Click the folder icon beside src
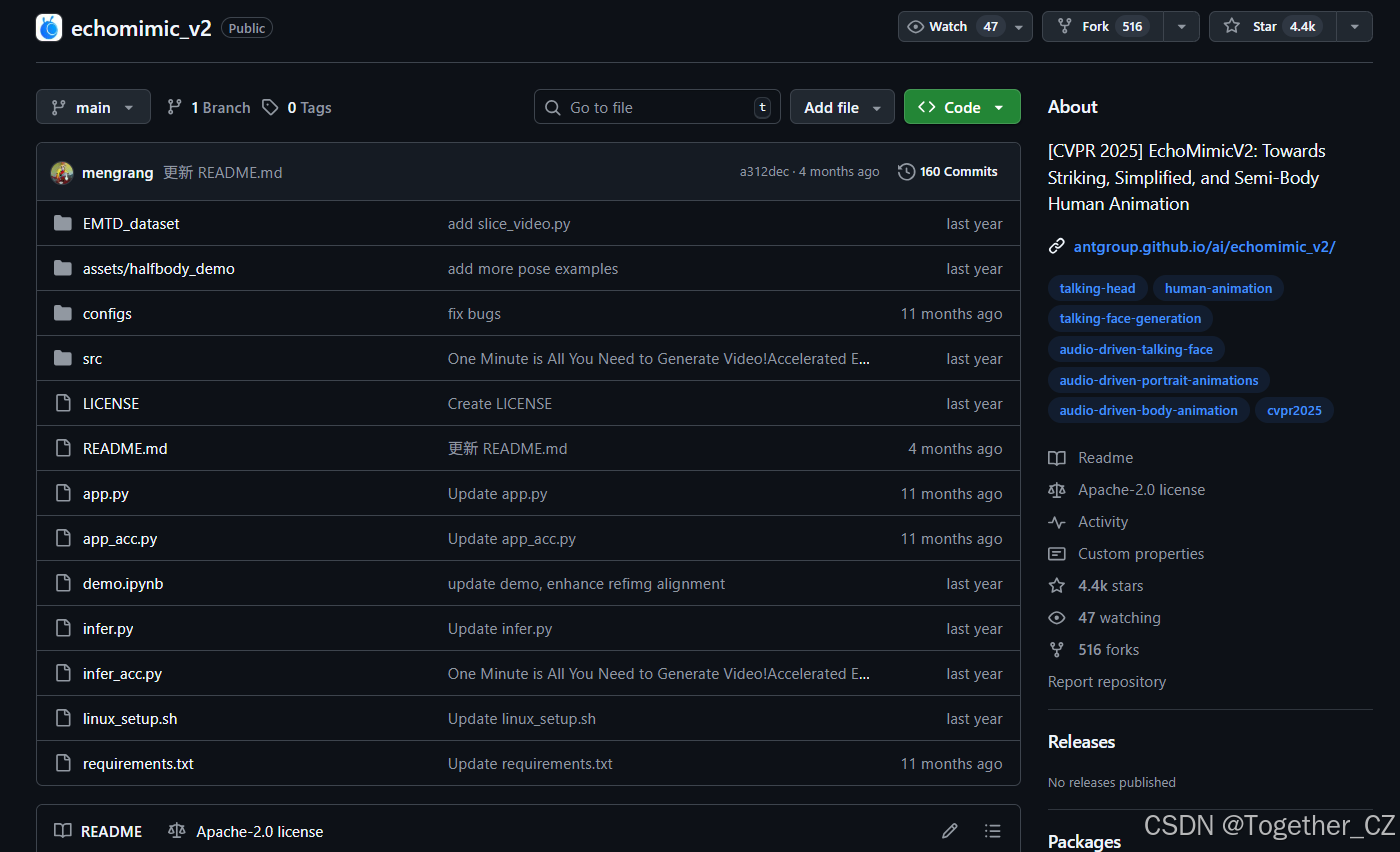 point(63,358)
